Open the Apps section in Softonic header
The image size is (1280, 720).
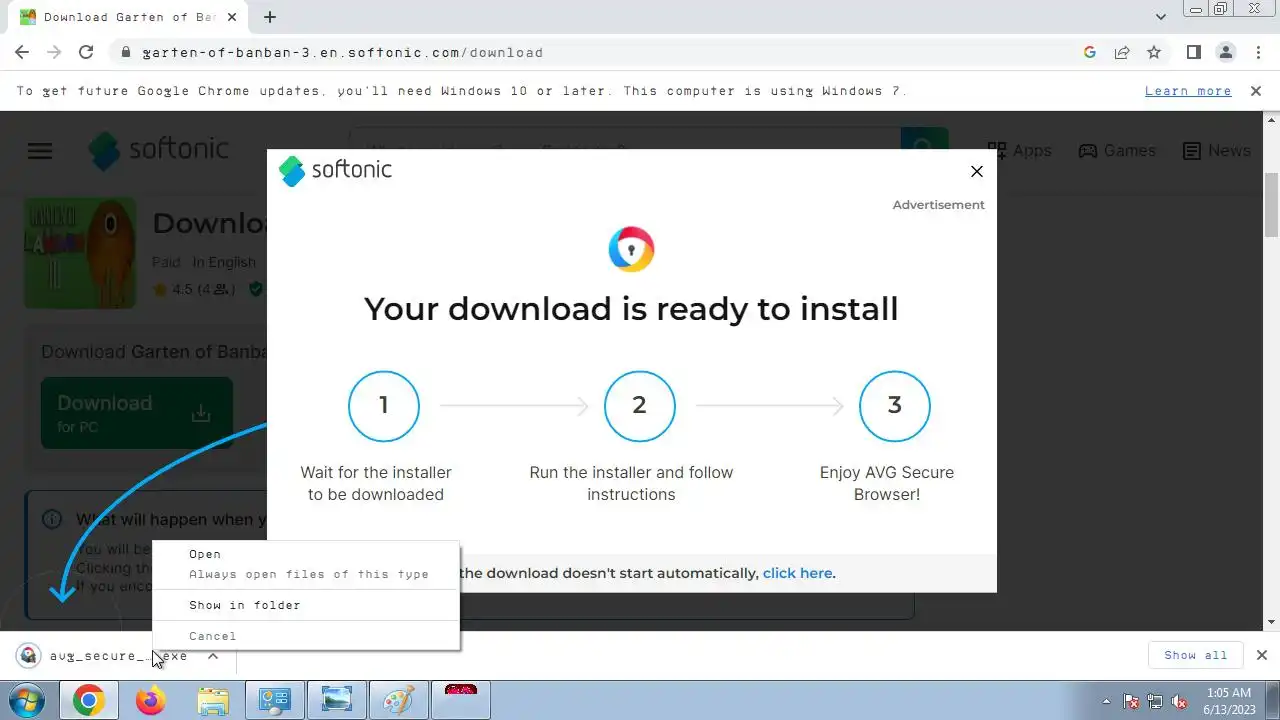(1018, 150)
